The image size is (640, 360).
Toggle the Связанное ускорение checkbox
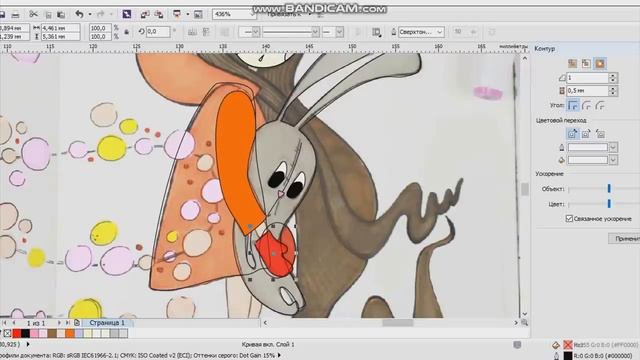(569, 219)
